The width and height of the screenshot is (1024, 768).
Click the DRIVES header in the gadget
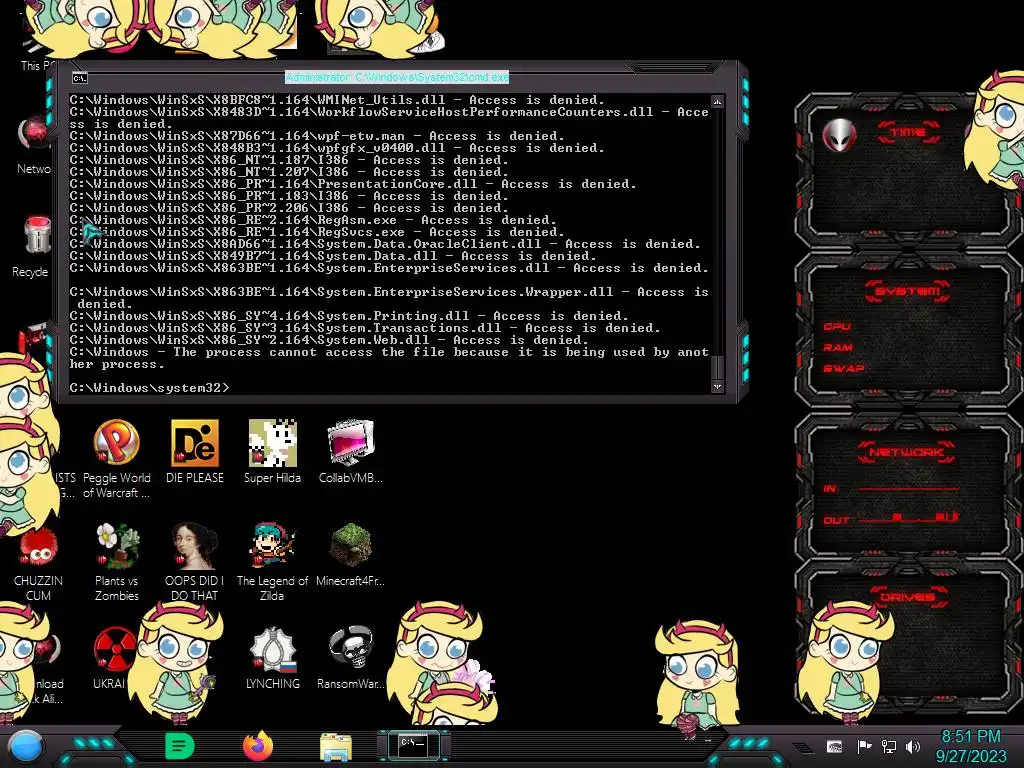(x=906, y=596)
